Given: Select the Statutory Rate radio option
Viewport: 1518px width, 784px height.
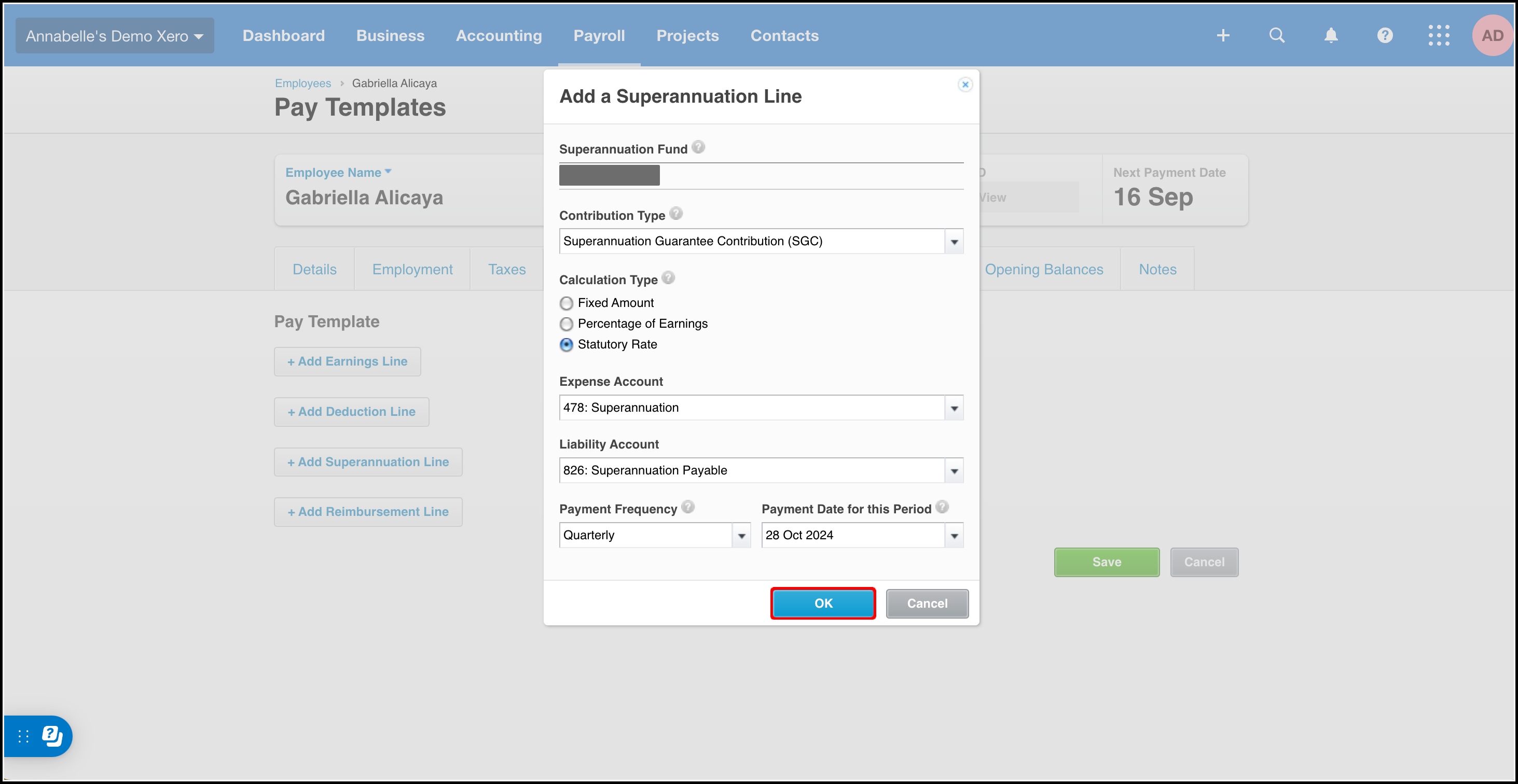Looking at the screenshot, I should click(567, 345).
